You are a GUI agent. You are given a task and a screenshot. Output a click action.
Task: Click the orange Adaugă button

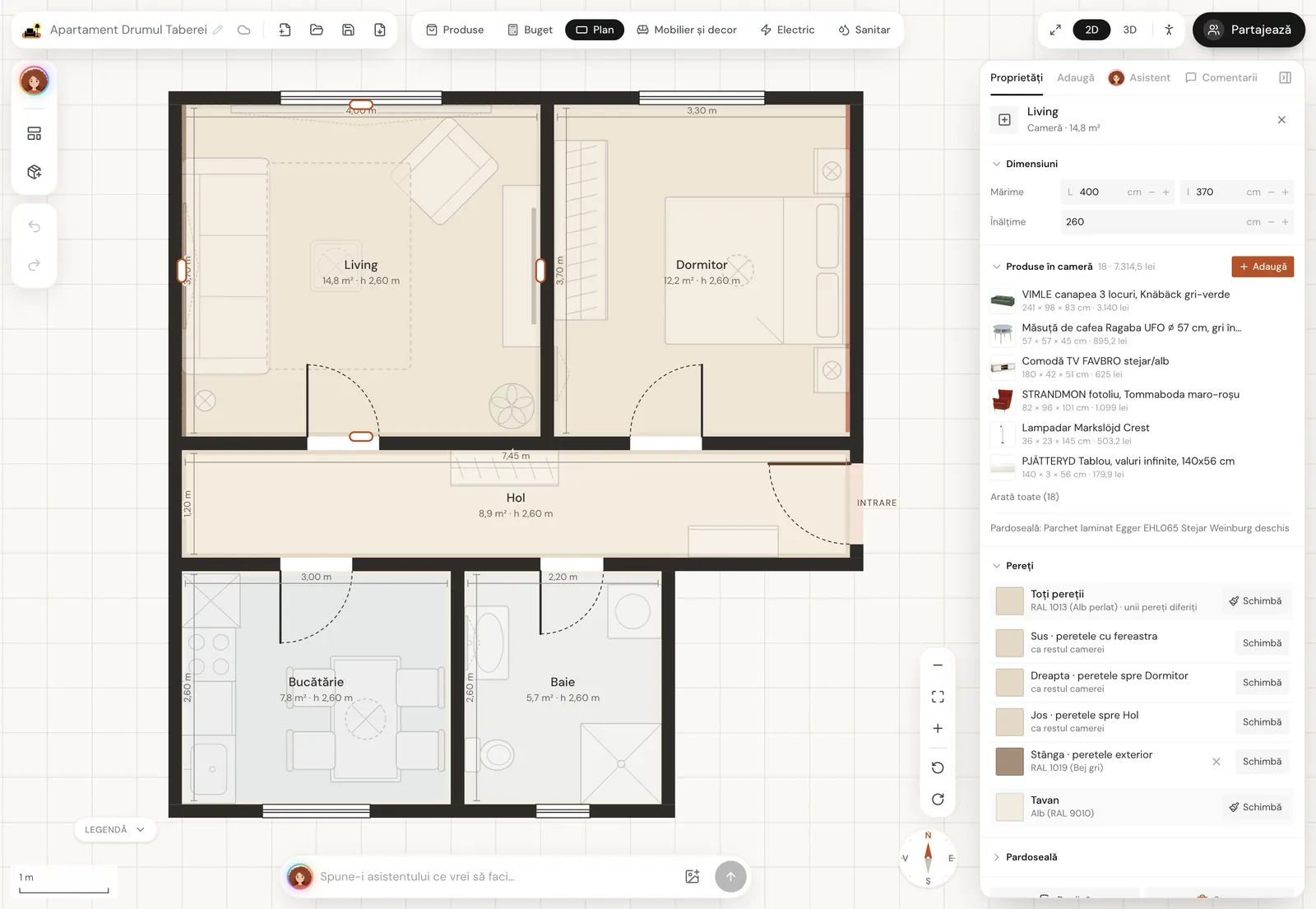coord(1263,267)
